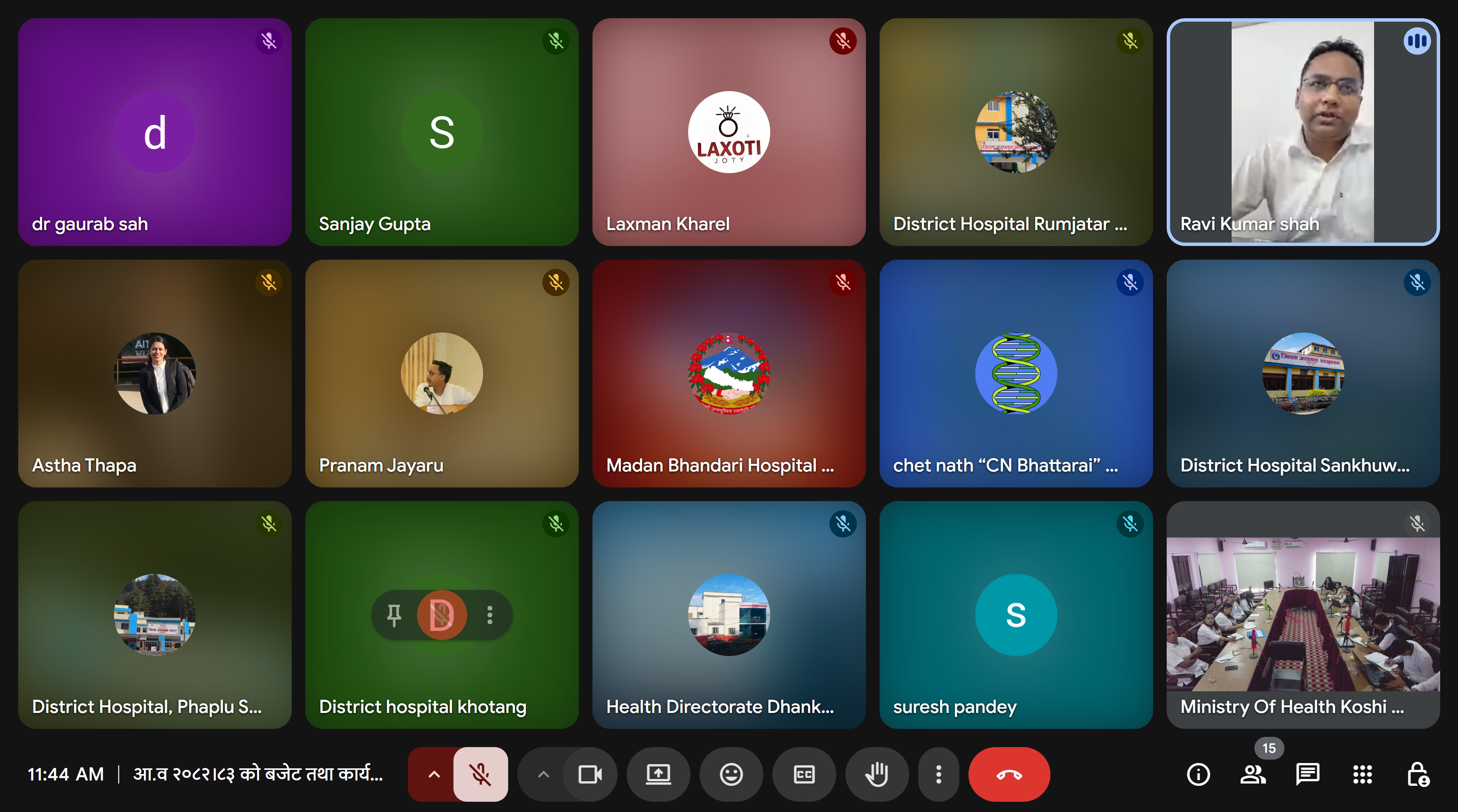Open the in-call chat panel
The height and width of the screenshot is (812, 1458).
click(1308, 774)
